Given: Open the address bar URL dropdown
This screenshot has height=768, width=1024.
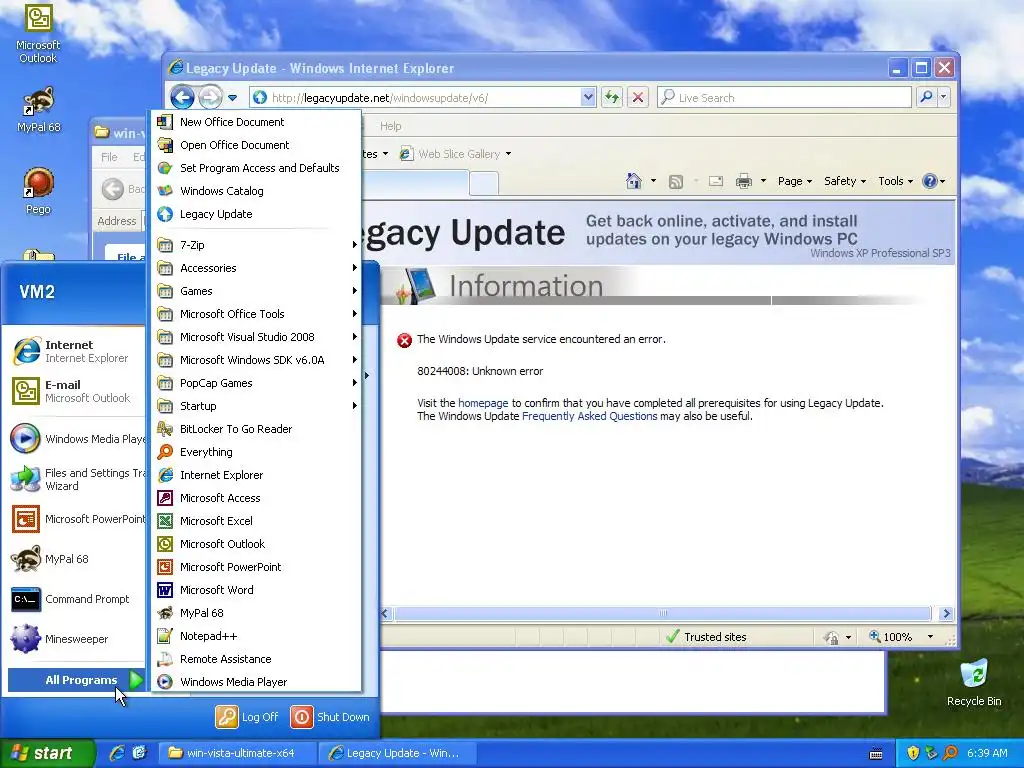Looking at the screenshot, I should coord(588,98).
